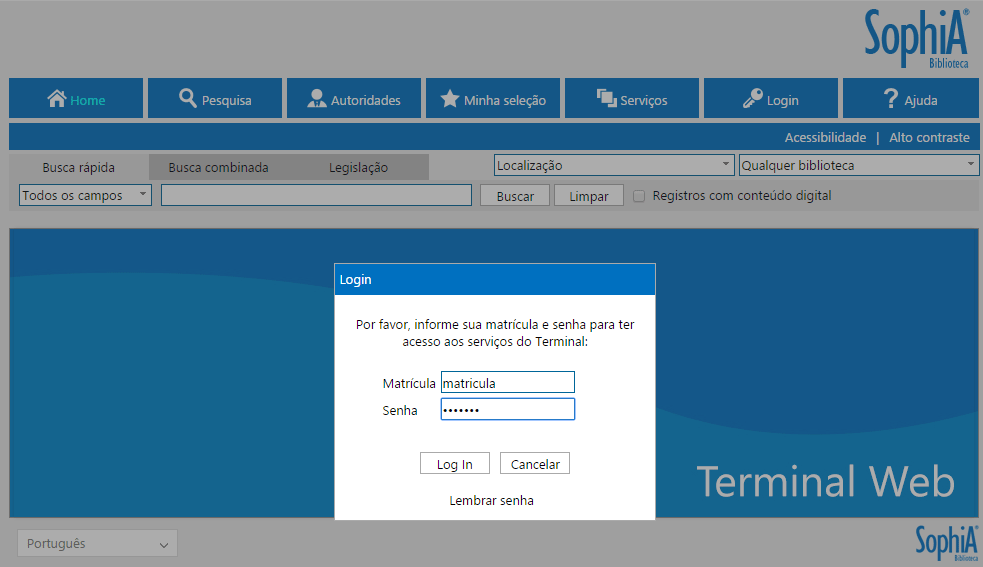Click the Serviços windows icon
This screenshot has width=983, height=567.
(606, 99)
